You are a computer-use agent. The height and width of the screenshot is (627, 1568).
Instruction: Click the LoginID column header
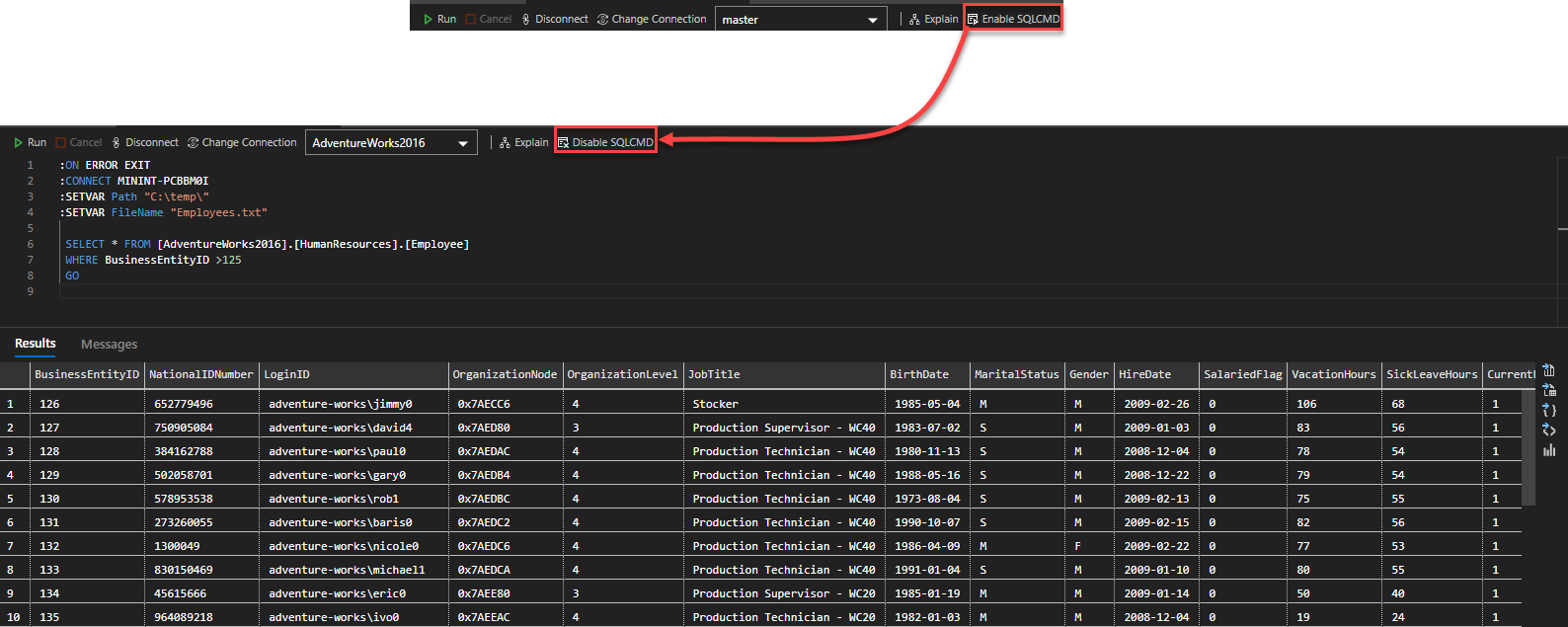353,374
